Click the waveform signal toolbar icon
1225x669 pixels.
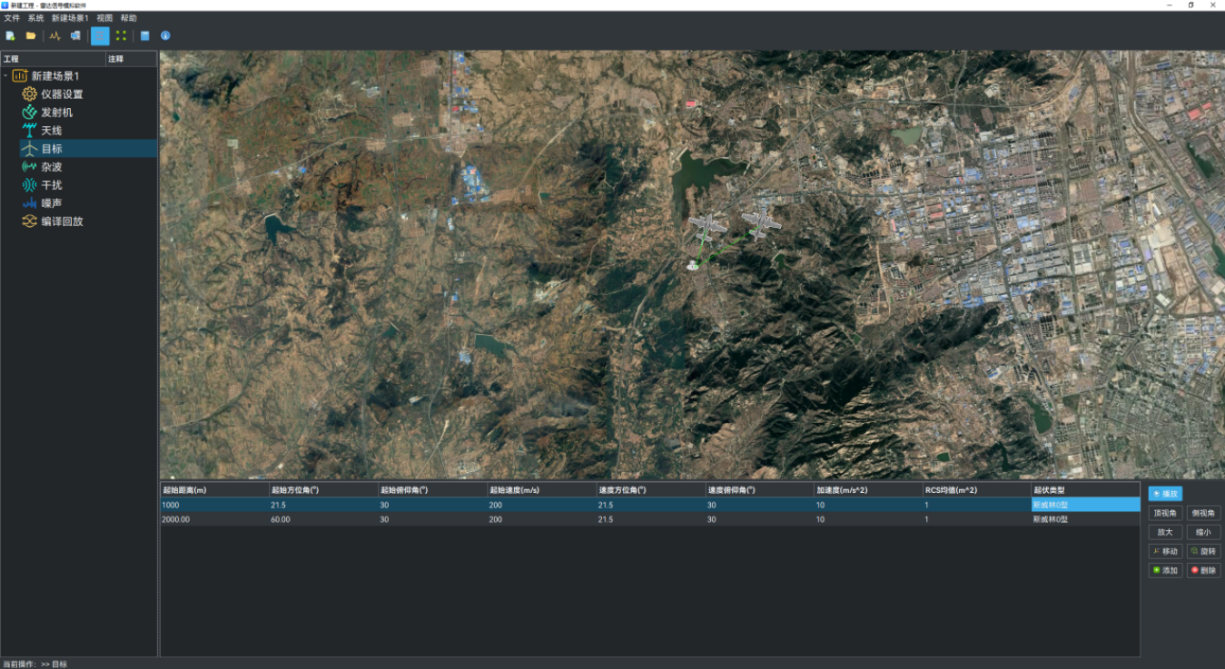(55, 36)
